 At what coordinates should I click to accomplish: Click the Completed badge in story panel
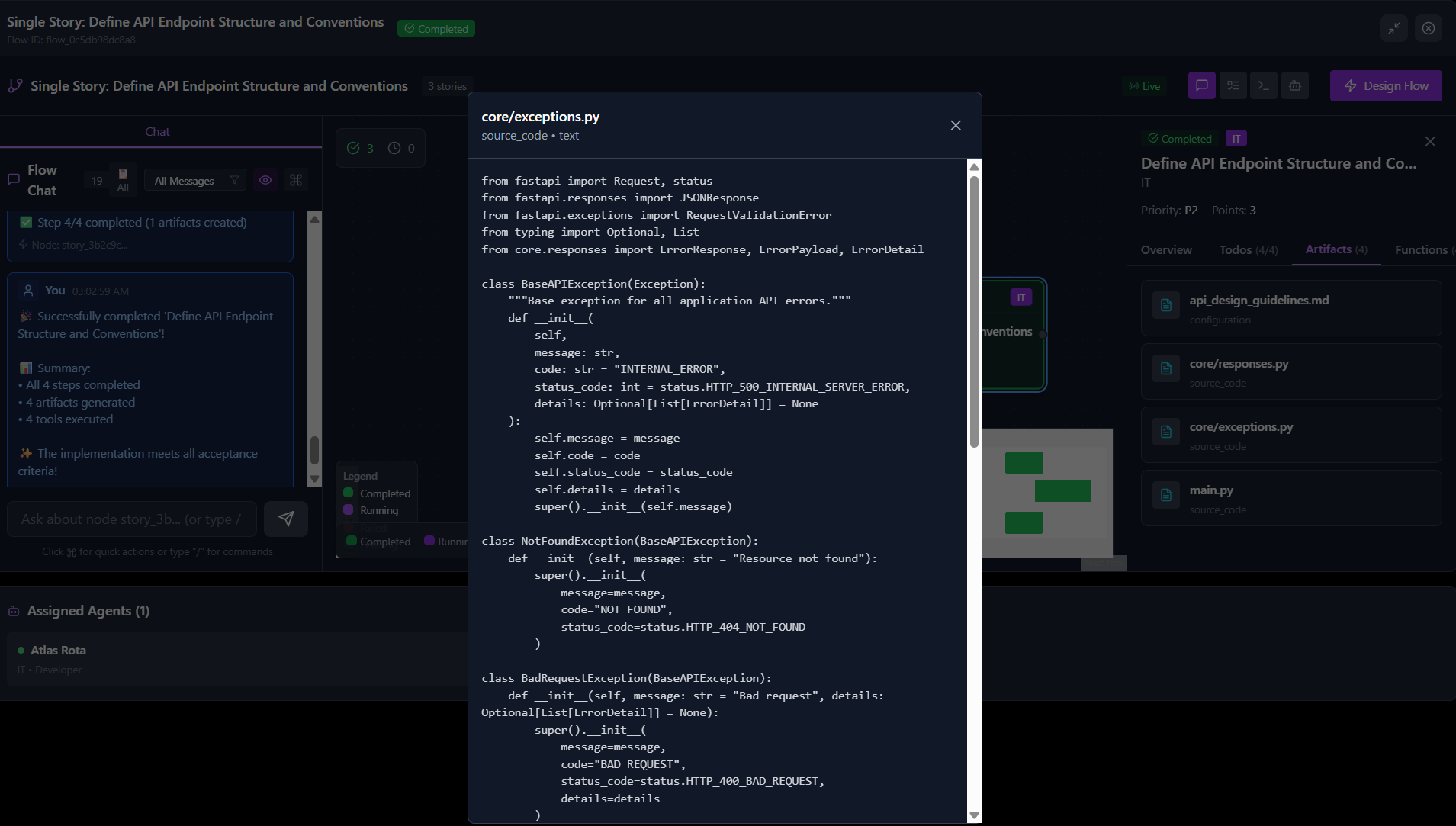pos(1180,138)
